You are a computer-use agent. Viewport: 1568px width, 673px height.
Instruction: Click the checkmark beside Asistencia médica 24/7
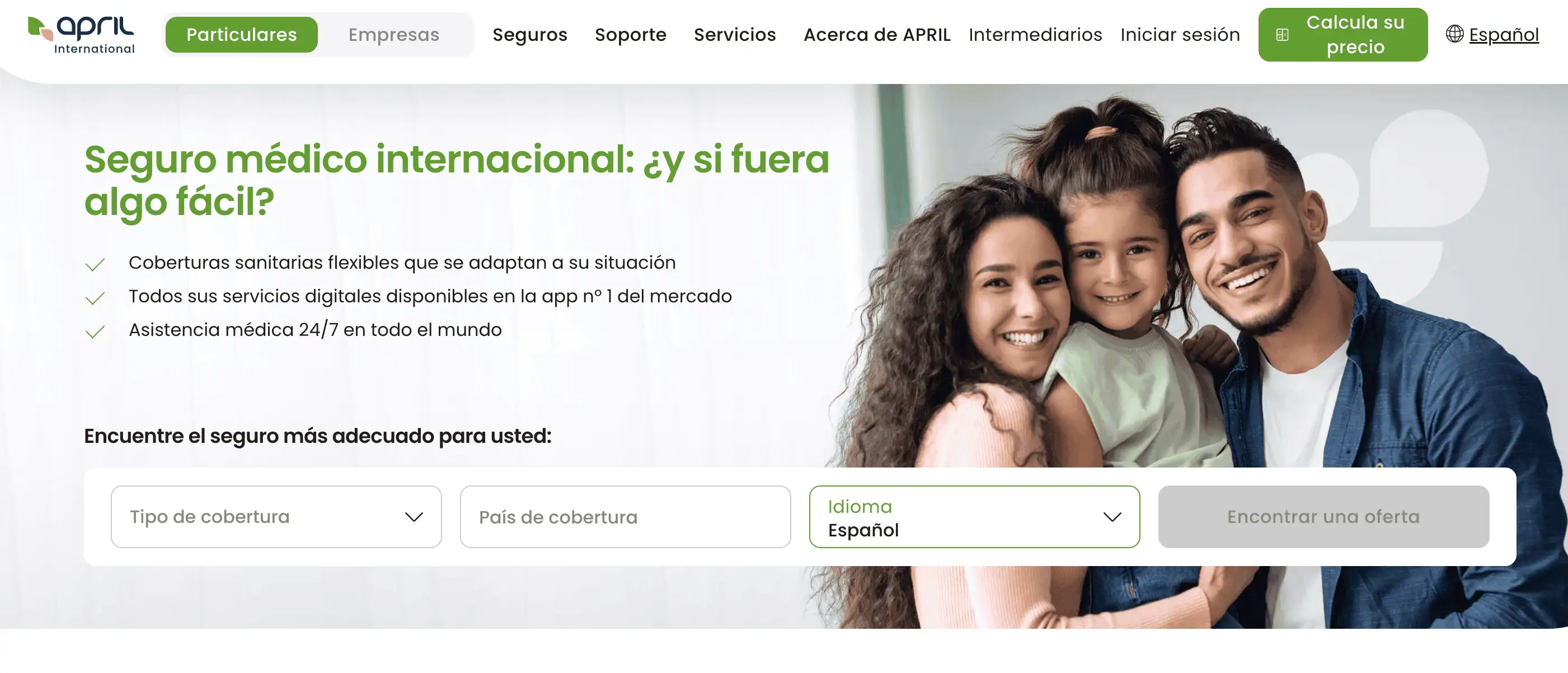pyautogui.click(x=95, y=331)
